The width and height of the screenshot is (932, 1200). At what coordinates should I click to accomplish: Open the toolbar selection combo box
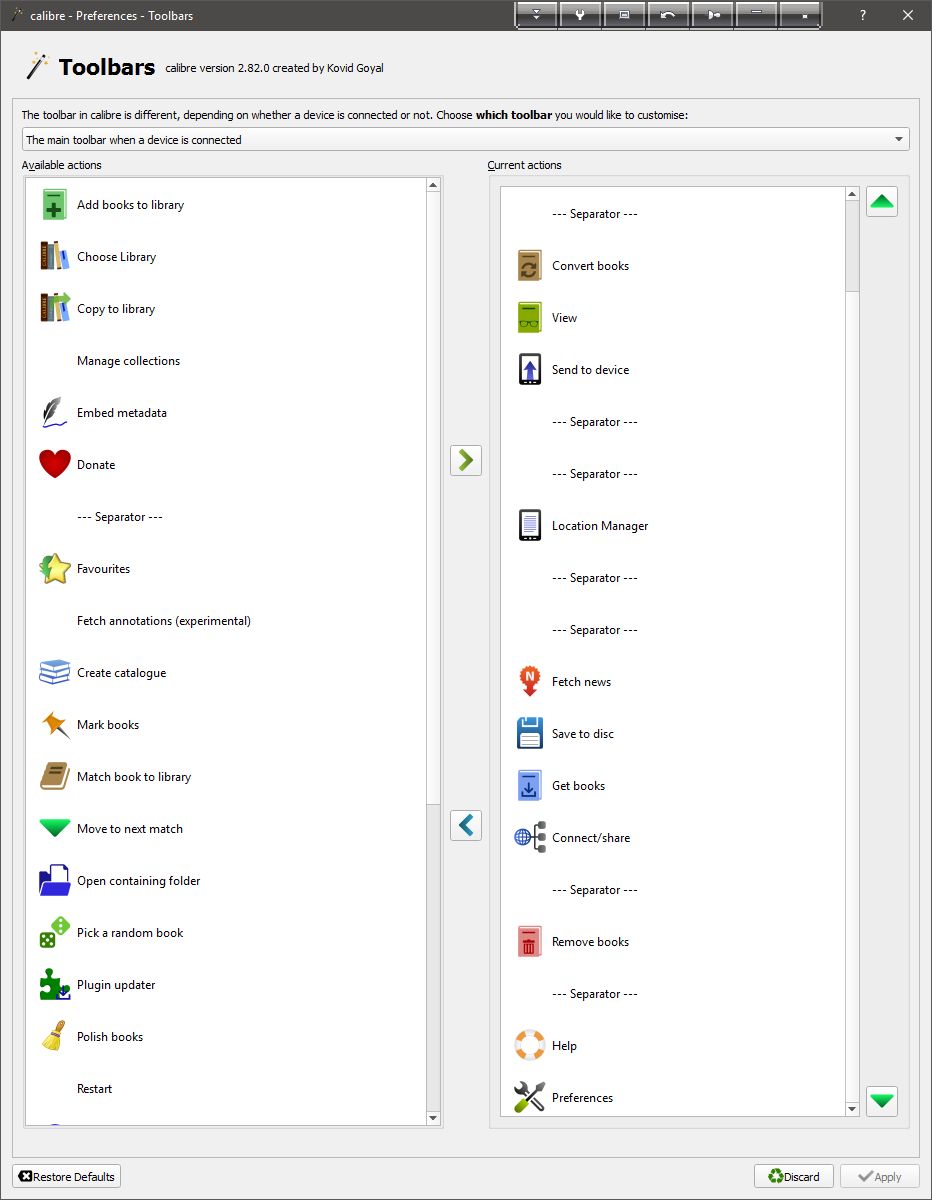466,140
